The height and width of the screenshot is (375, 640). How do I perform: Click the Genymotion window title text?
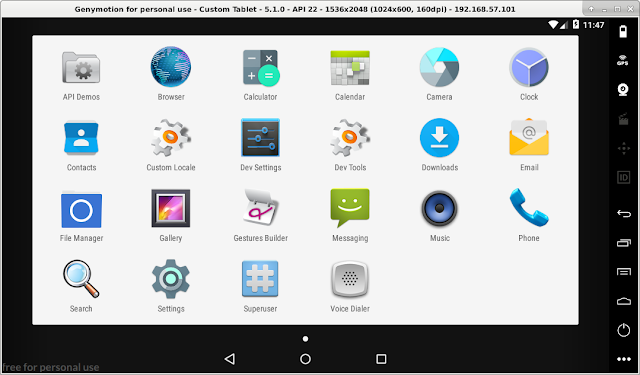pyautogui.click(x=295, y=9)
